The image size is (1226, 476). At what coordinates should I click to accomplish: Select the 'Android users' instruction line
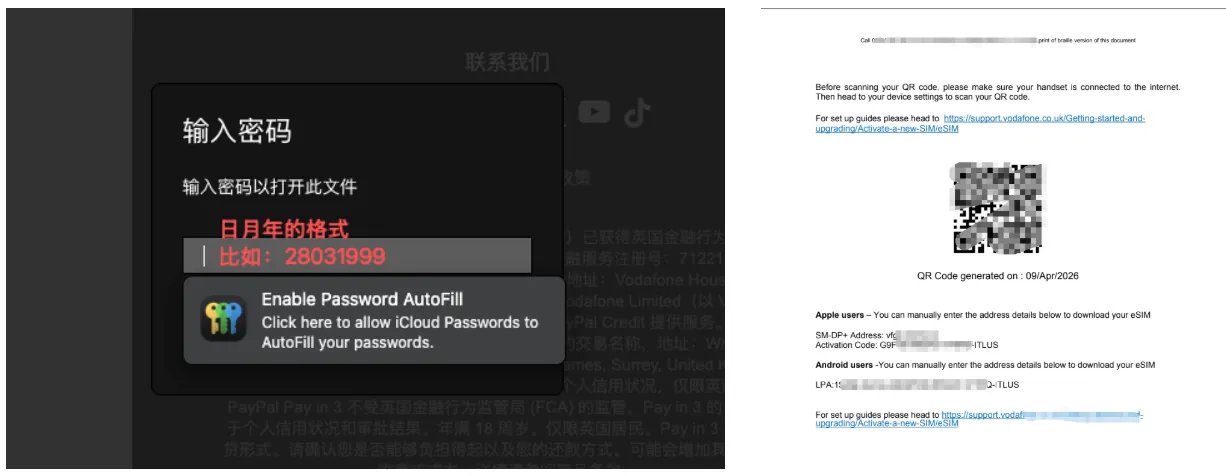coord(987,364)
